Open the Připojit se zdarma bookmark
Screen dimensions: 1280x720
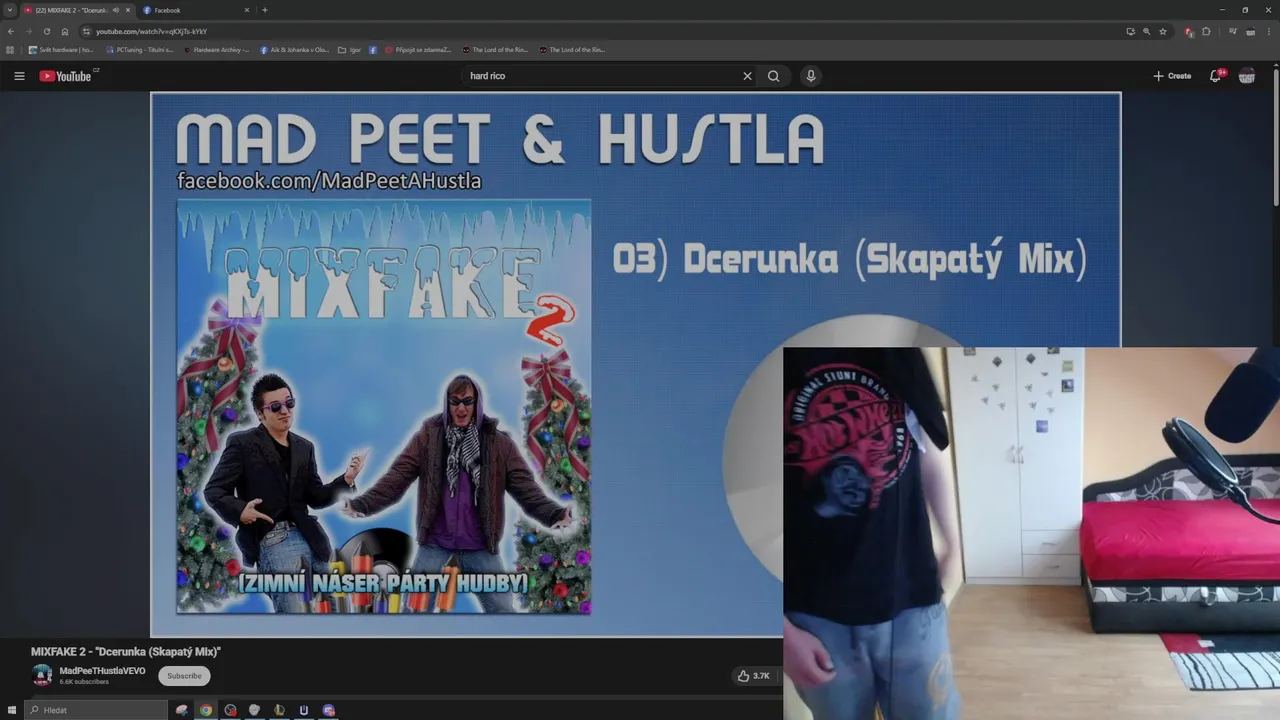[419, 50]
